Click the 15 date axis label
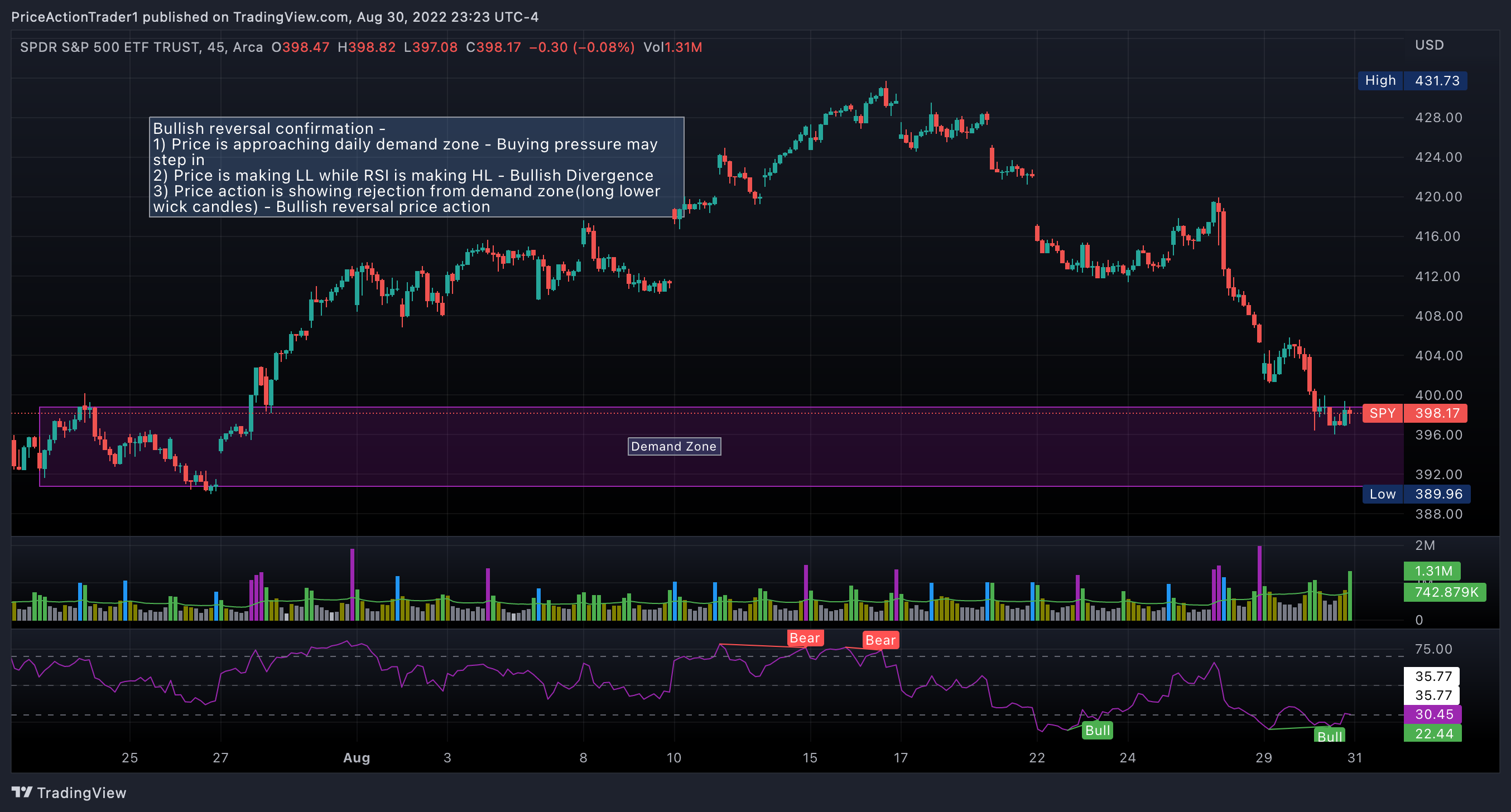Image resolution: width=1511 pixels, height=812 pixels. 810,757
